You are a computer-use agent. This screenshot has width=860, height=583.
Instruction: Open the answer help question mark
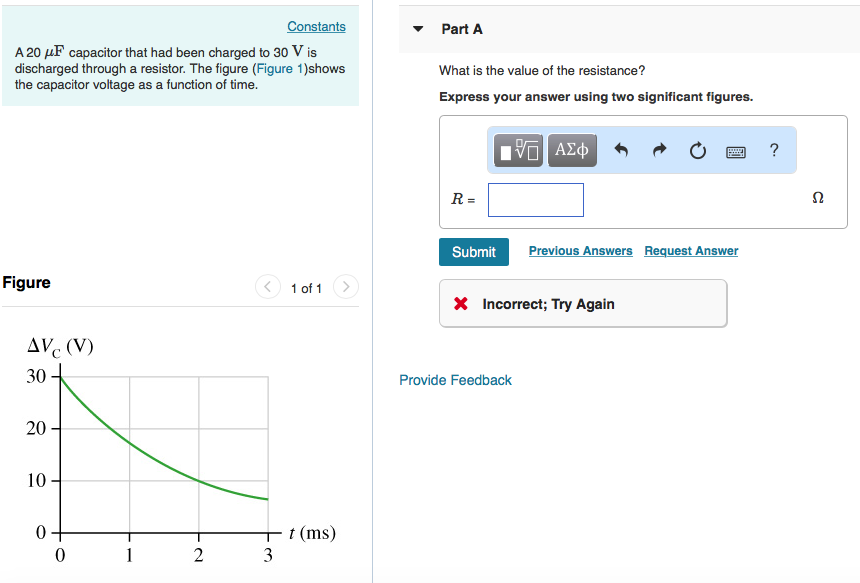coord(774,151)
